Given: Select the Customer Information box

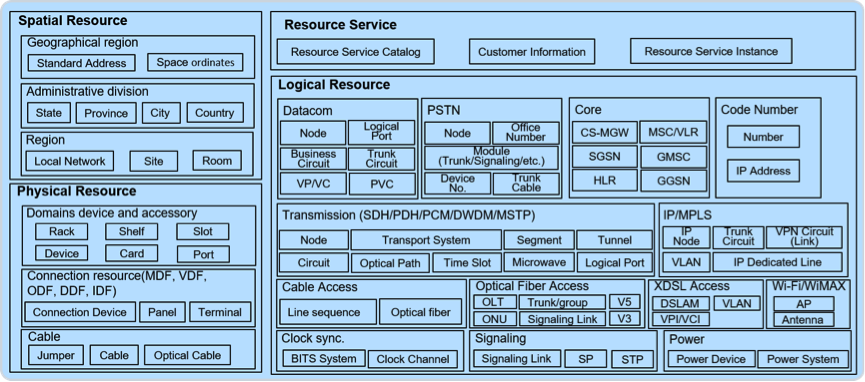Looking at the screenshot, I should click(x=532, y=52).
